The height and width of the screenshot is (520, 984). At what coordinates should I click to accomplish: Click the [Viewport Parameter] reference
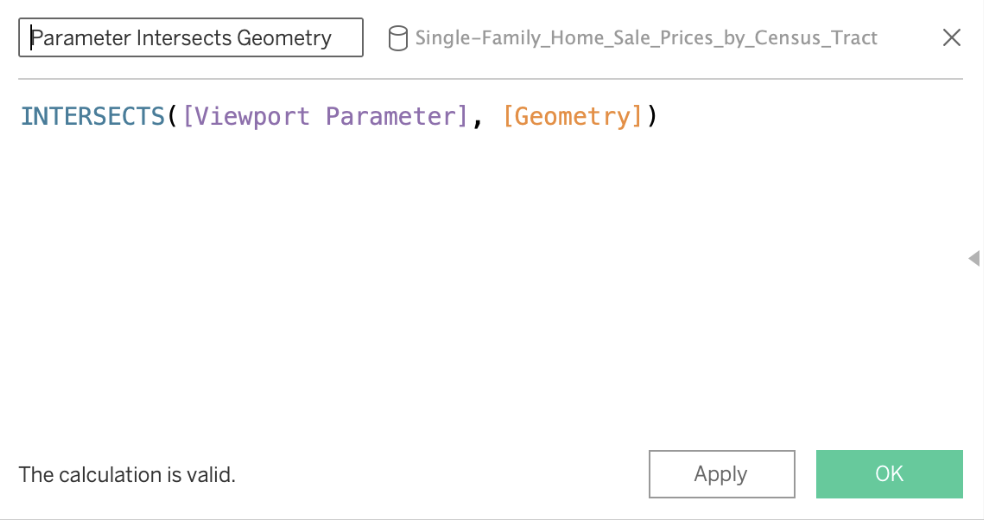pyautogui.click(x=325, y=117)
